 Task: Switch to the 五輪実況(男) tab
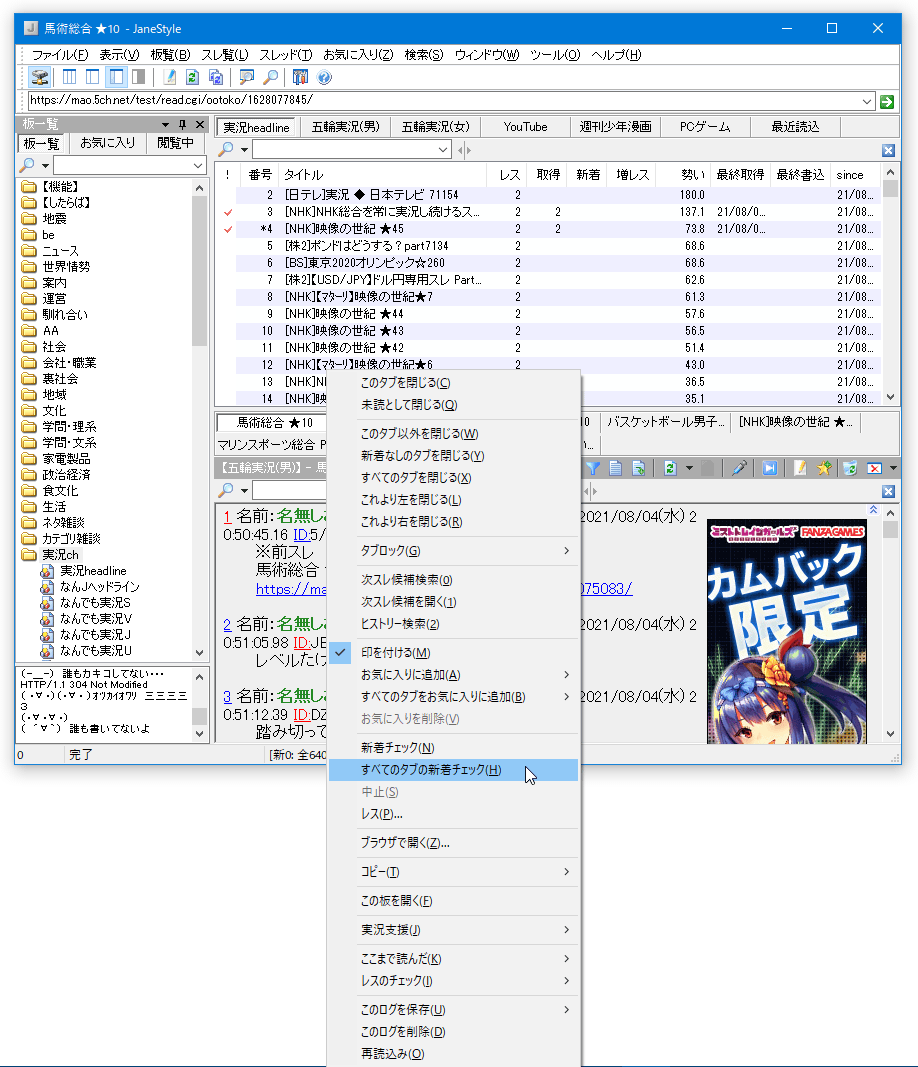346,127
